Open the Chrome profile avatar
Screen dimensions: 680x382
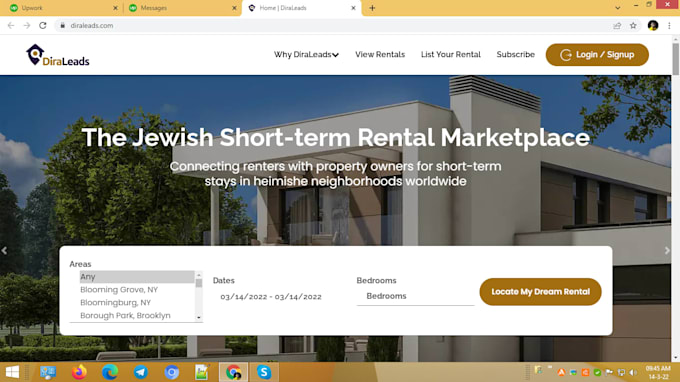click(653, 26)
